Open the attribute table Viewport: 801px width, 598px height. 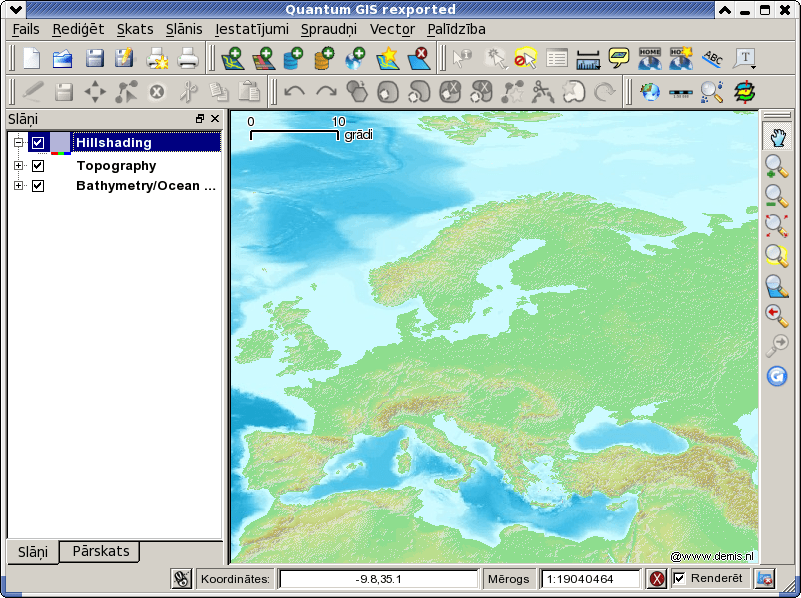556,58
